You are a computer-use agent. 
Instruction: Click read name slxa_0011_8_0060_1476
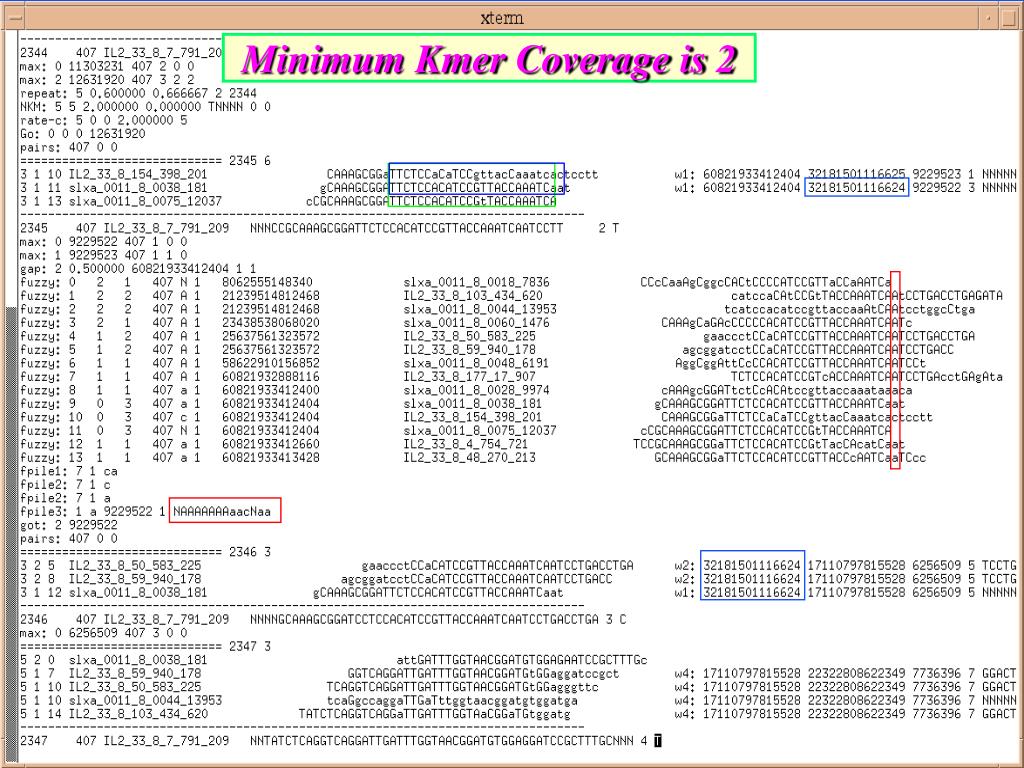coord(477,323)
